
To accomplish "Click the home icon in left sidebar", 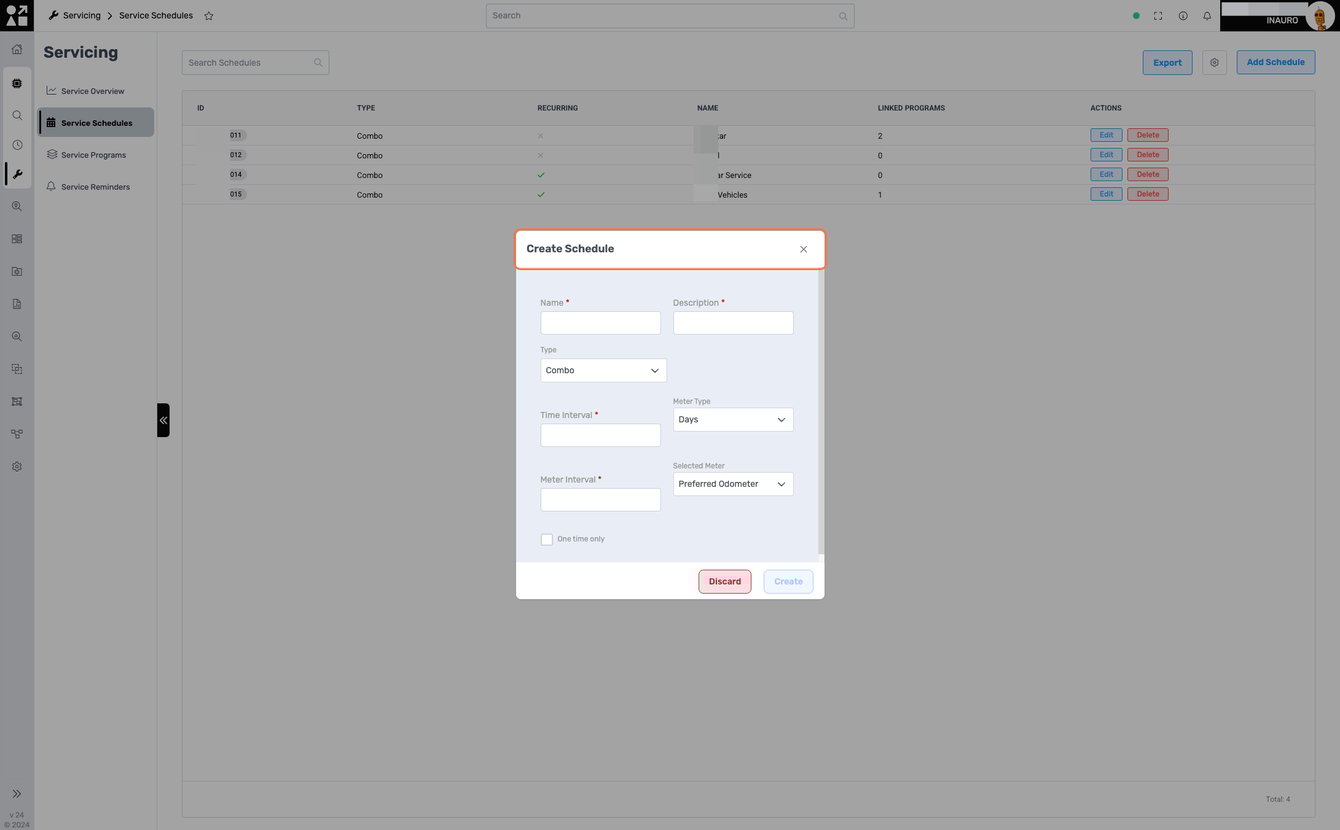I will tap(17, 49).
